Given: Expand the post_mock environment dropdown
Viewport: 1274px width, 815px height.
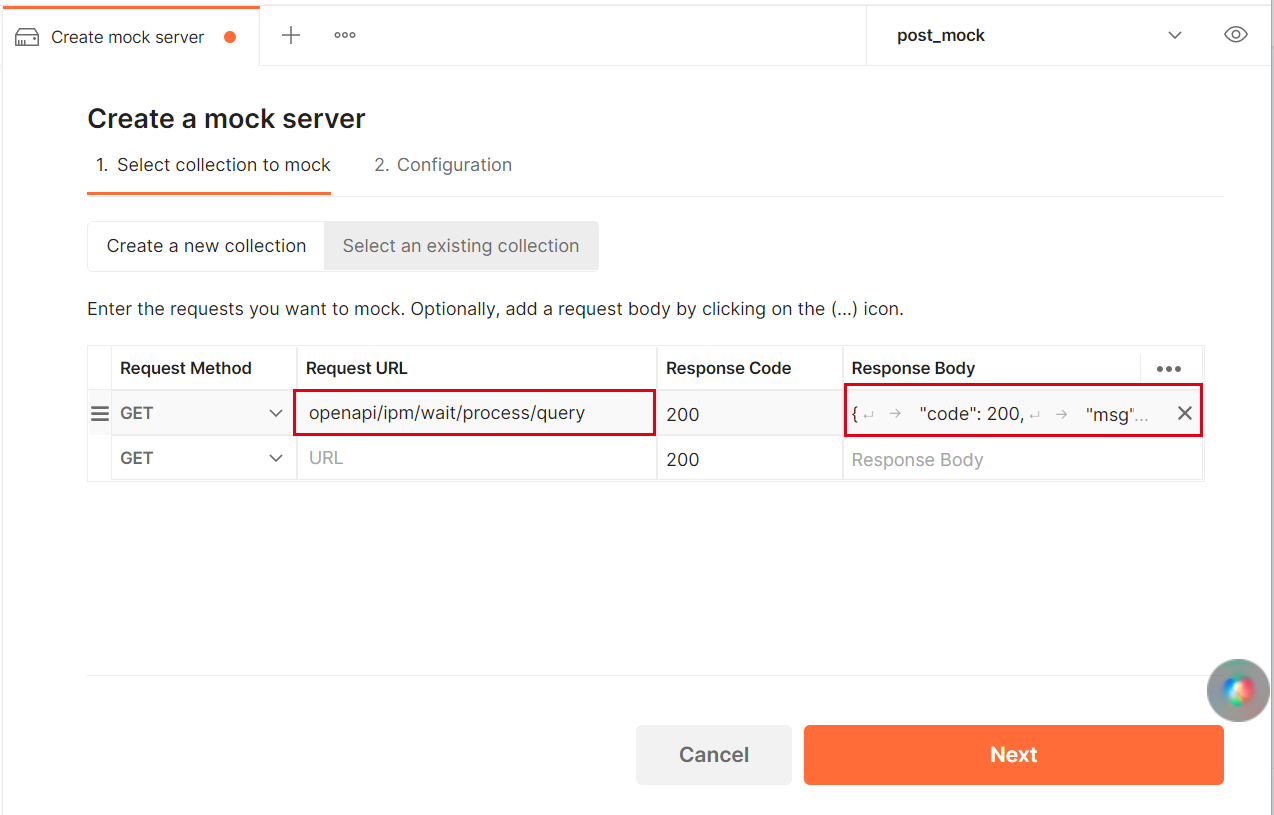Looking at the screenshot, I should [1175, 35].
